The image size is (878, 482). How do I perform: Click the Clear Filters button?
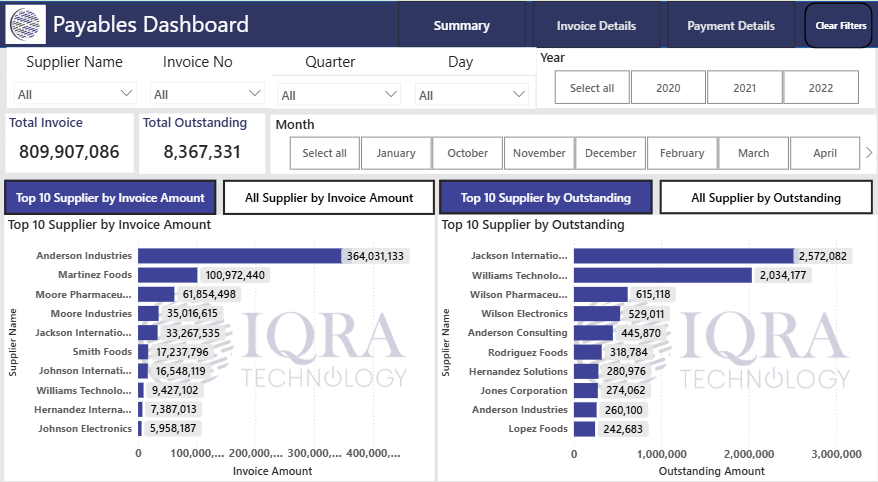pyautogui.click(x=840, y=26)
